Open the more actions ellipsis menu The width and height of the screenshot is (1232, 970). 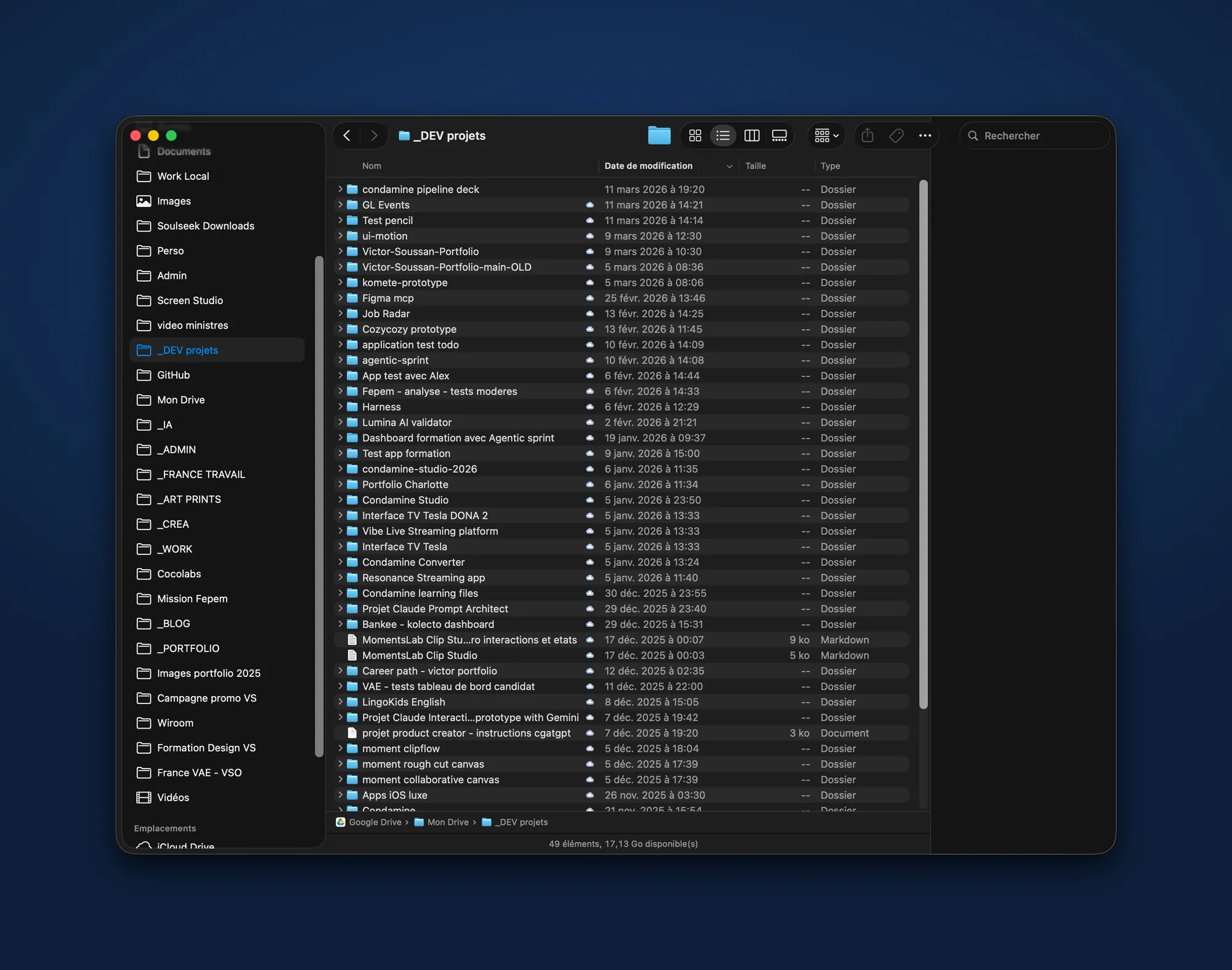coord(925,135)
